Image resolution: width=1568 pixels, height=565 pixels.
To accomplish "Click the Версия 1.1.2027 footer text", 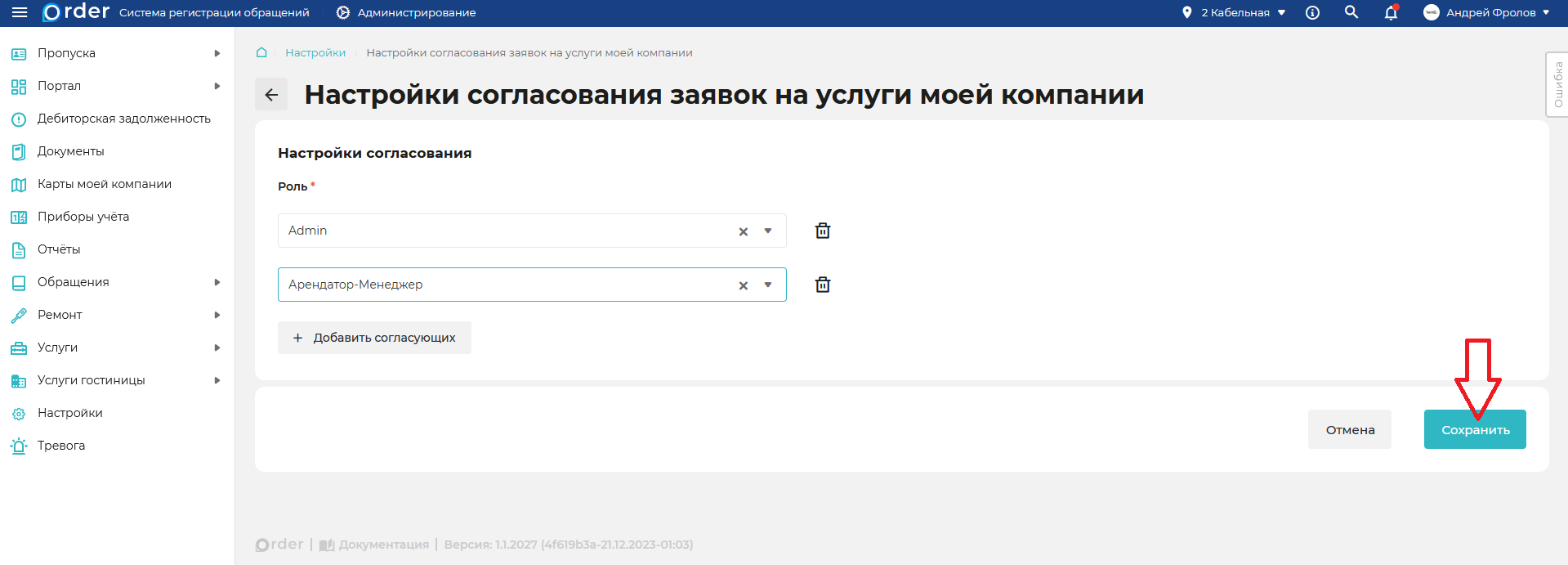I will 569,545.
